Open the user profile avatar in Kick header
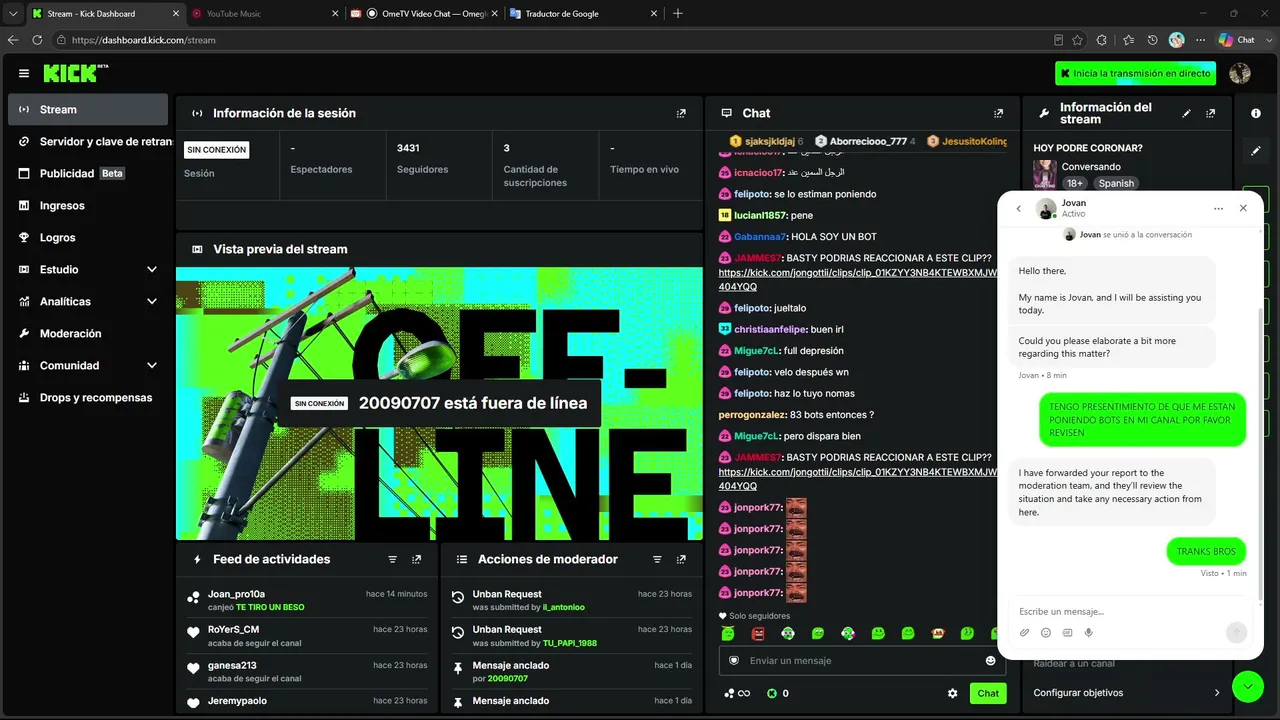Screen dimensions: 1280x720 tap(1240, 73)
